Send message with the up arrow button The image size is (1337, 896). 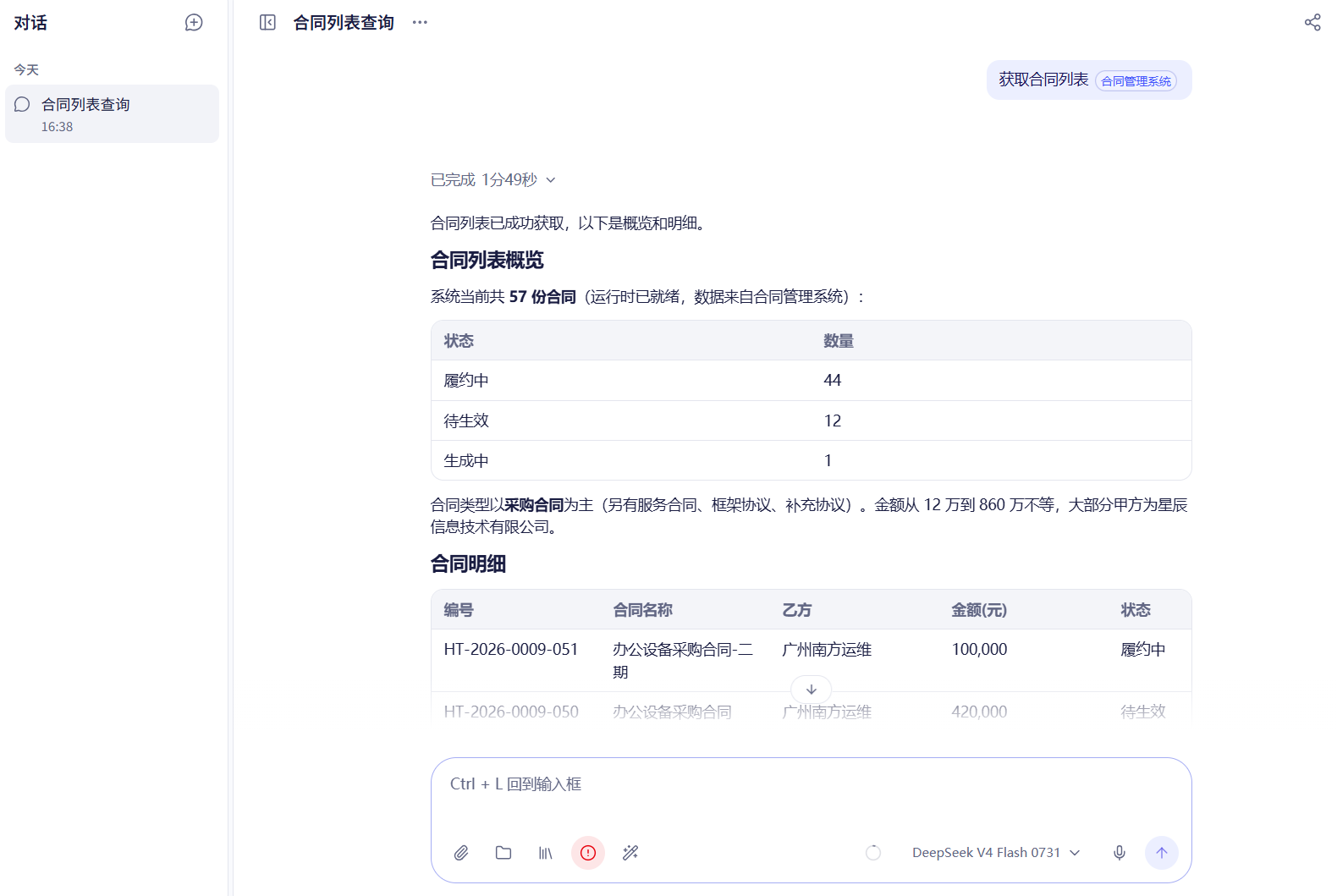click(1162, 853)
